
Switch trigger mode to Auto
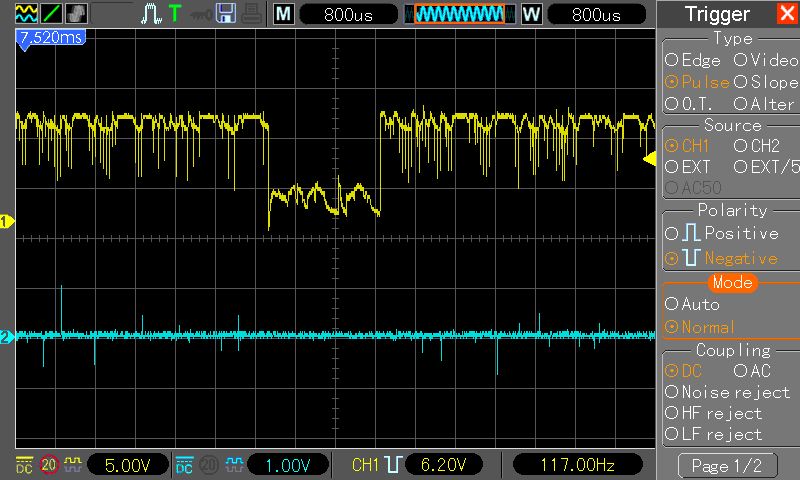tap(692, 304)
